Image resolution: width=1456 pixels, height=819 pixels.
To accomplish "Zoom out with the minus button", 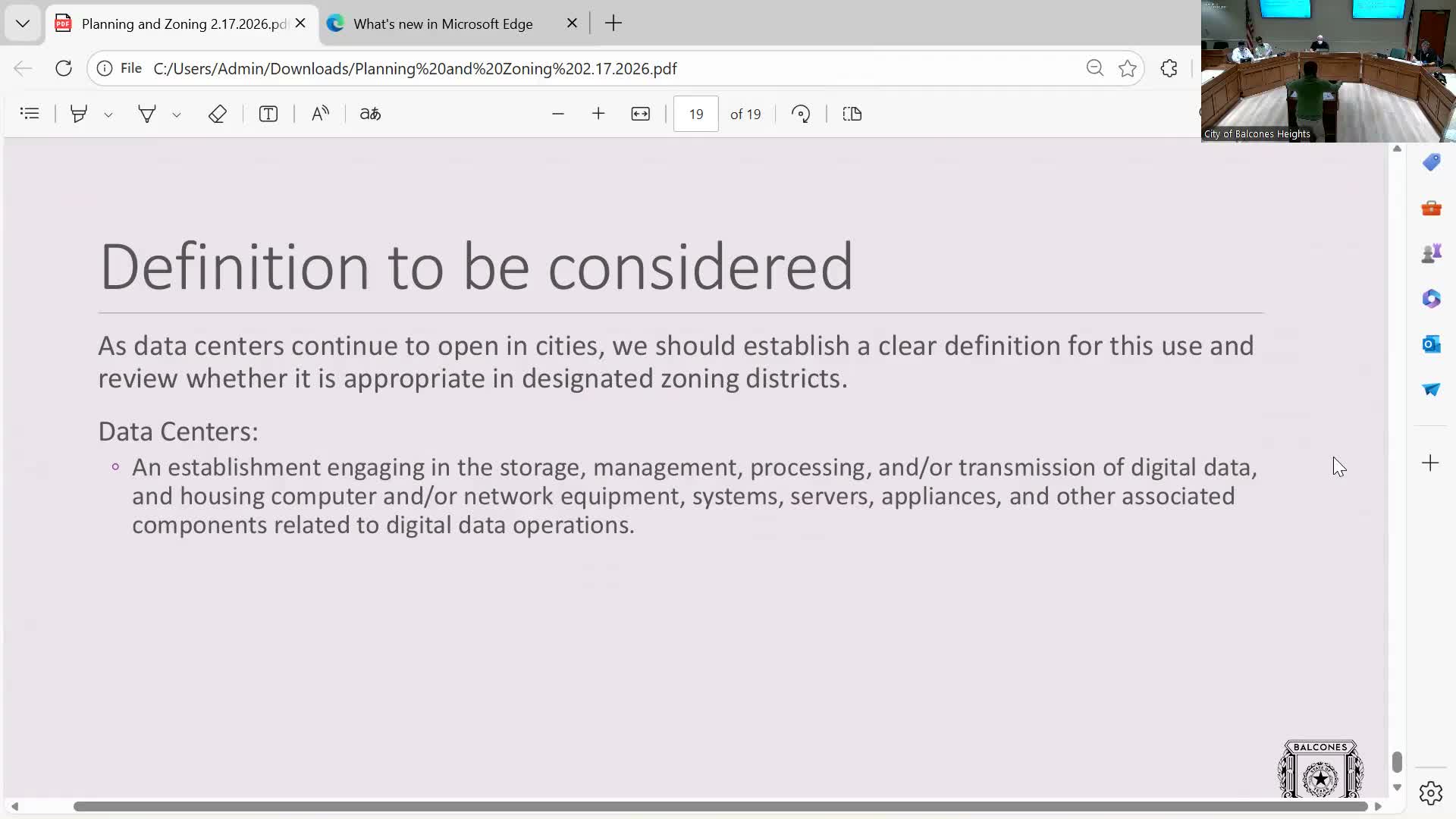I will click(x=558, y=114).
